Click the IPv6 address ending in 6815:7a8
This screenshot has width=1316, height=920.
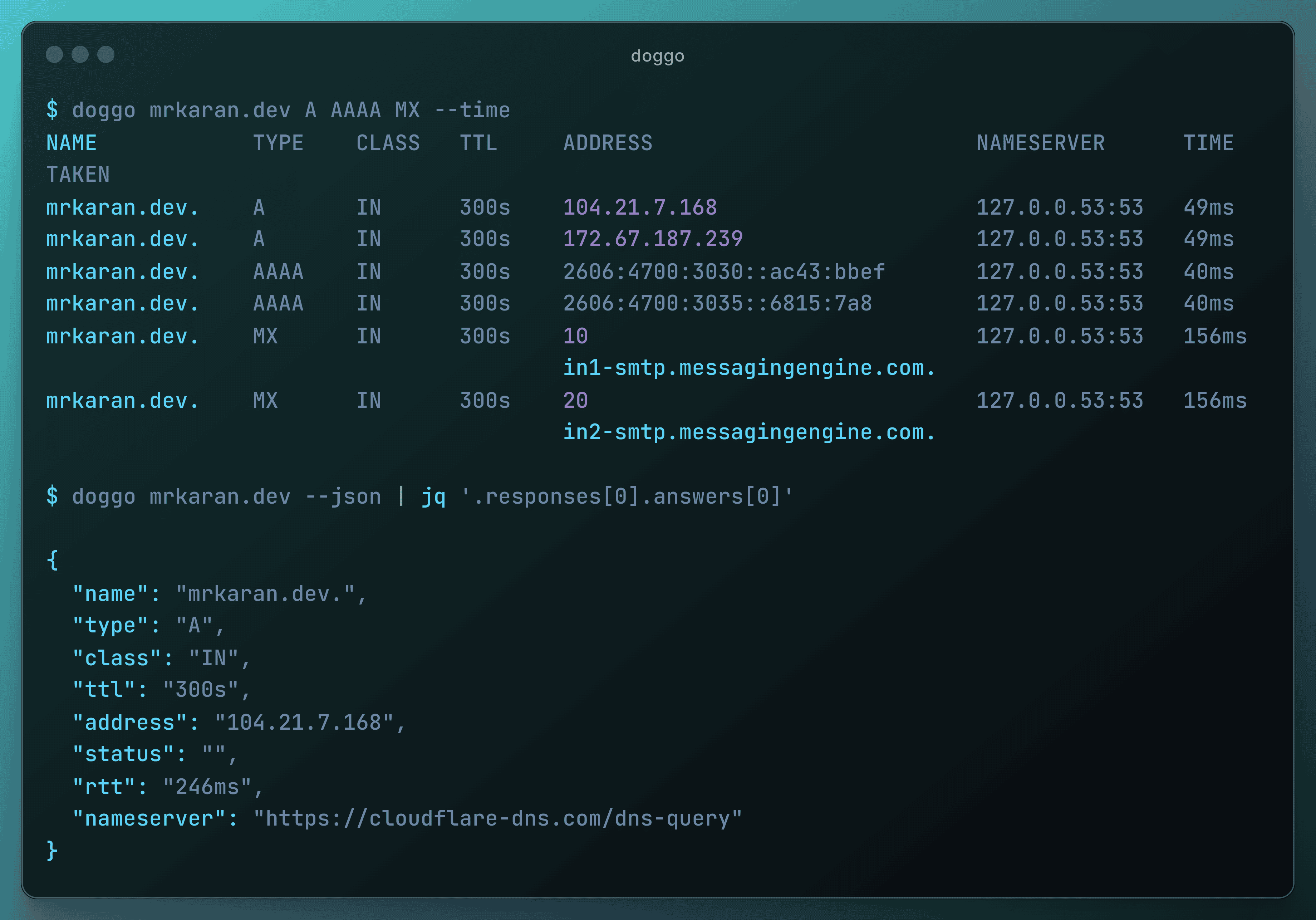pyautogui.click(x=717, y=303)
